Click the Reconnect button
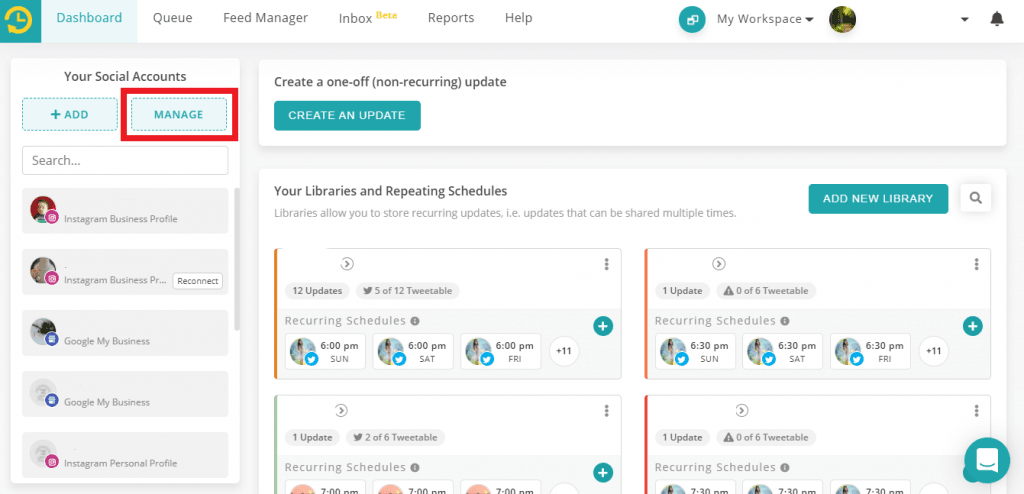The image size is (1024, 494). pyautogui.click(x=197, y=281)
